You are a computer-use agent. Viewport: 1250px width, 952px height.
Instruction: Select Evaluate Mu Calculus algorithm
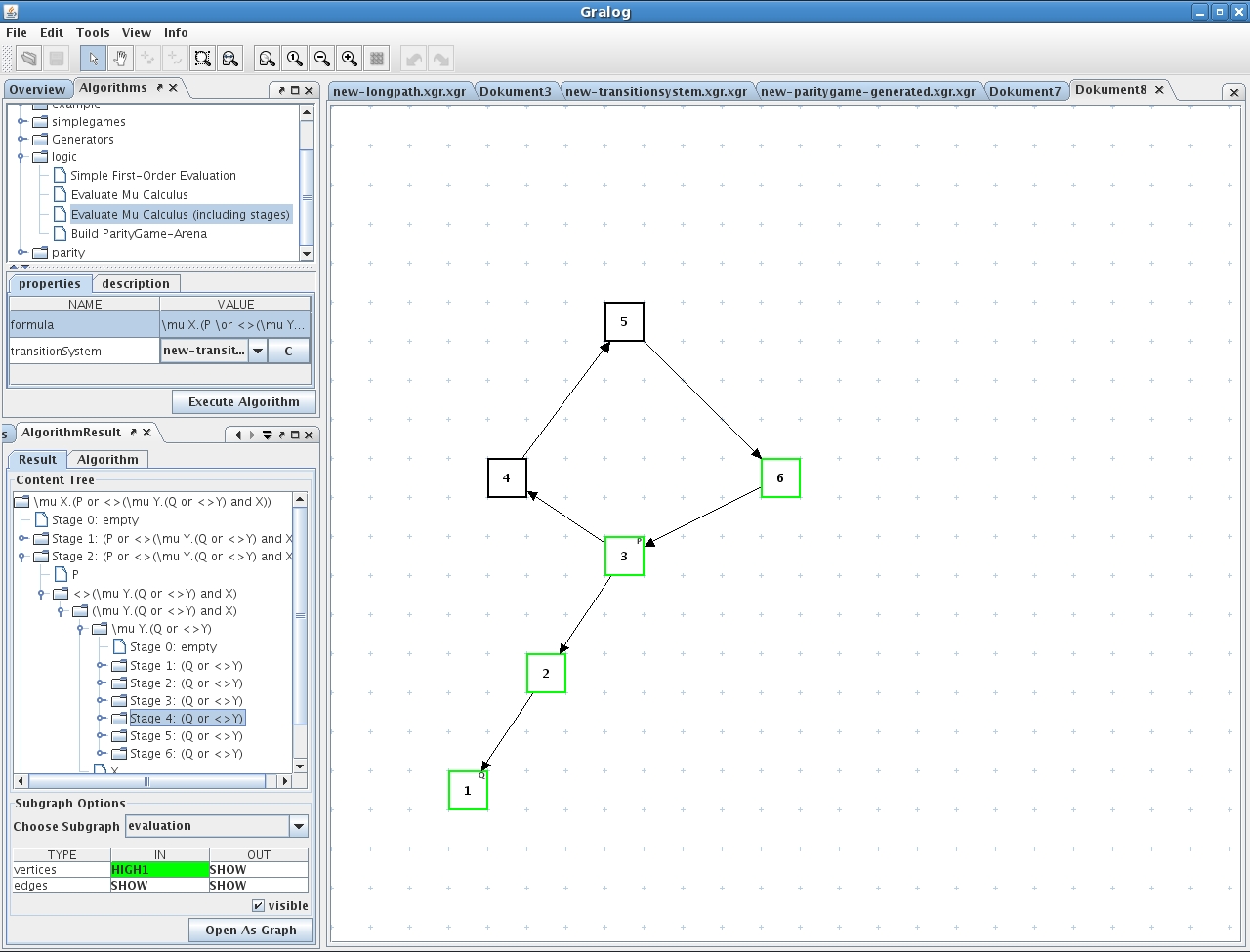(130, 195)
